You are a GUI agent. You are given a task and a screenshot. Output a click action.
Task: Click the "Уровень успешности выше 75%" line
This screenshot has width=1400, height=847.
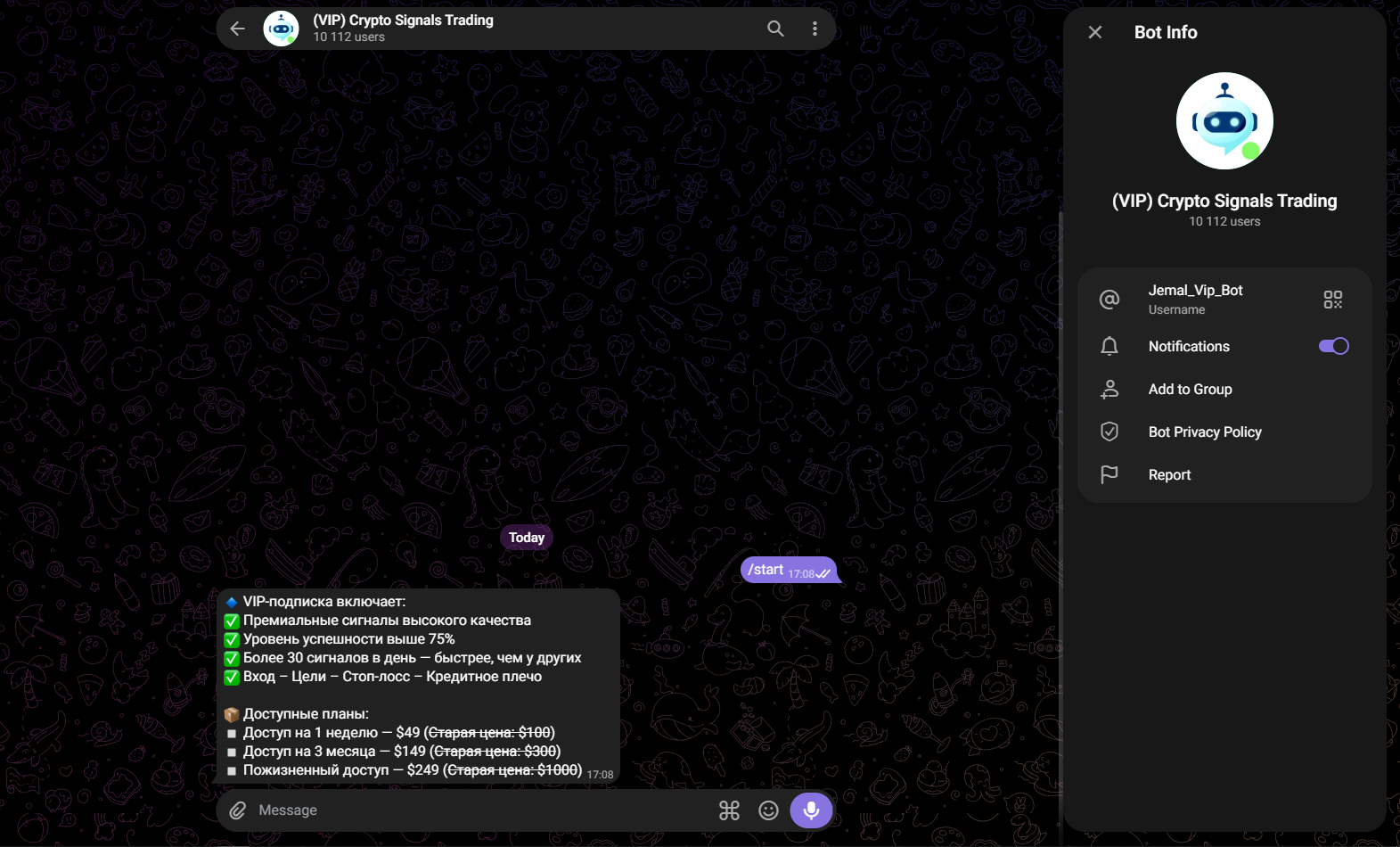348,639
